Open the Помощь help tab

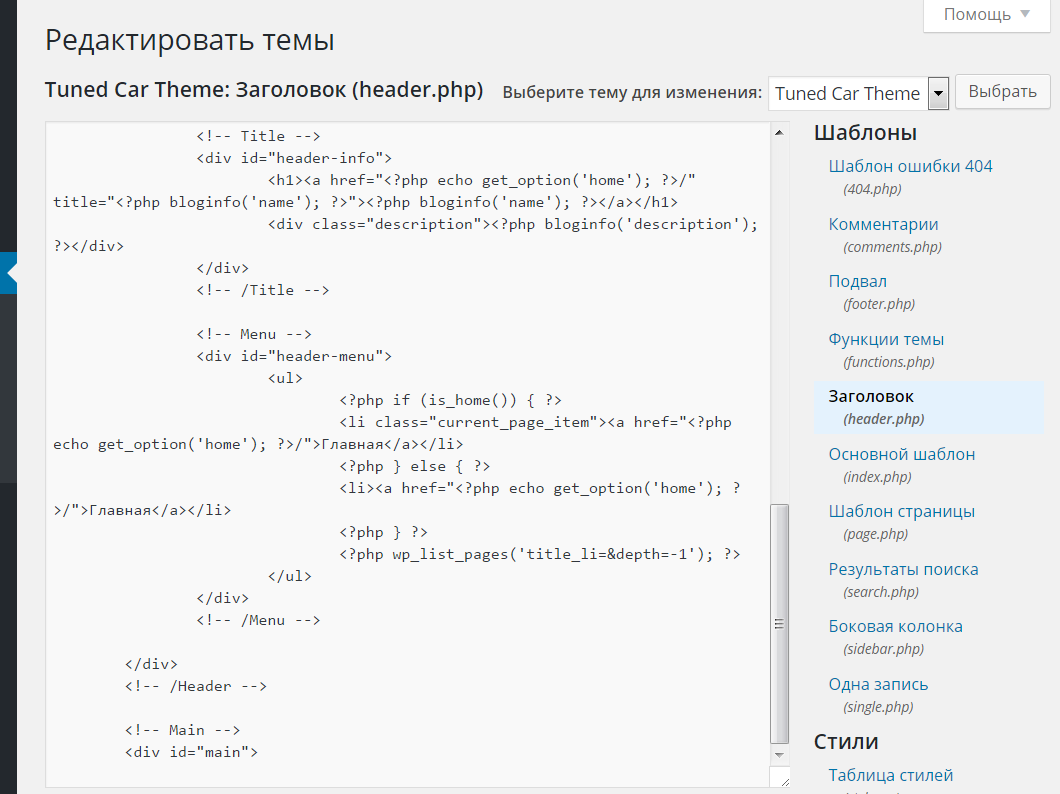point(986,15)
